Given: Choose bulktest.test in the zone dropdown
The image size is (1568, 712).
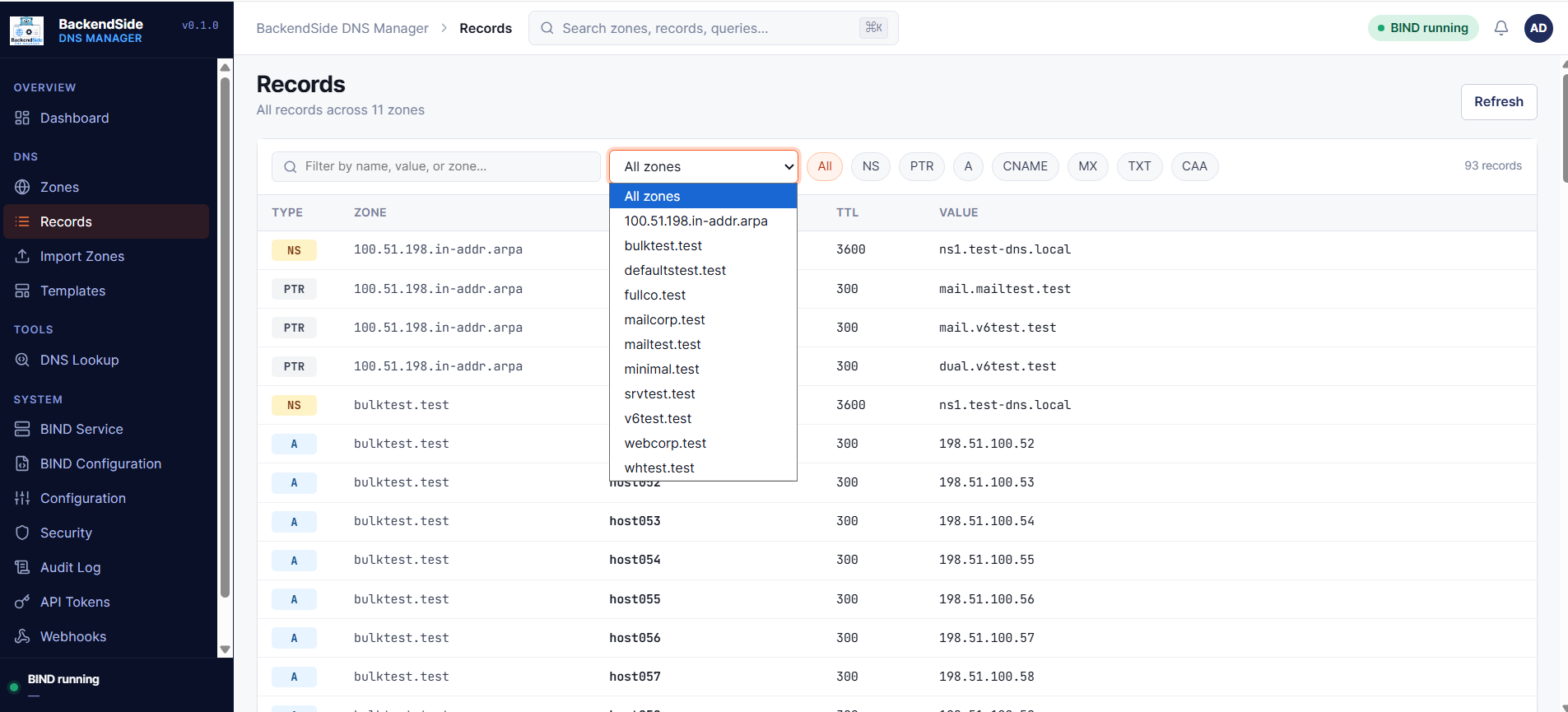Looking at the screenshot, I should (703, 245).
